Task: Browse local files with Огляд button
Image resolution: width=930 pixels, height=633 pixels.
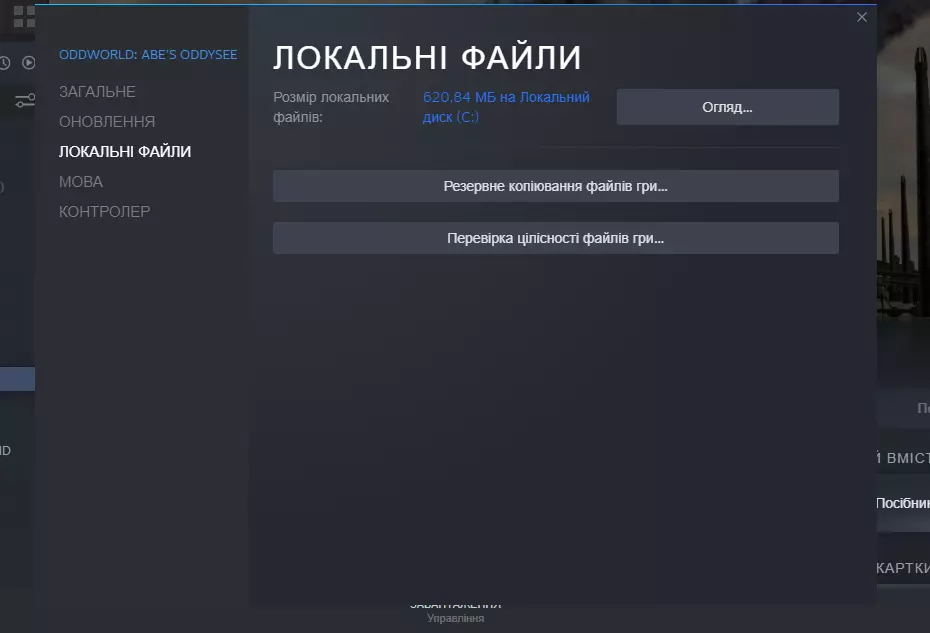Action: [x=728, y=107]
